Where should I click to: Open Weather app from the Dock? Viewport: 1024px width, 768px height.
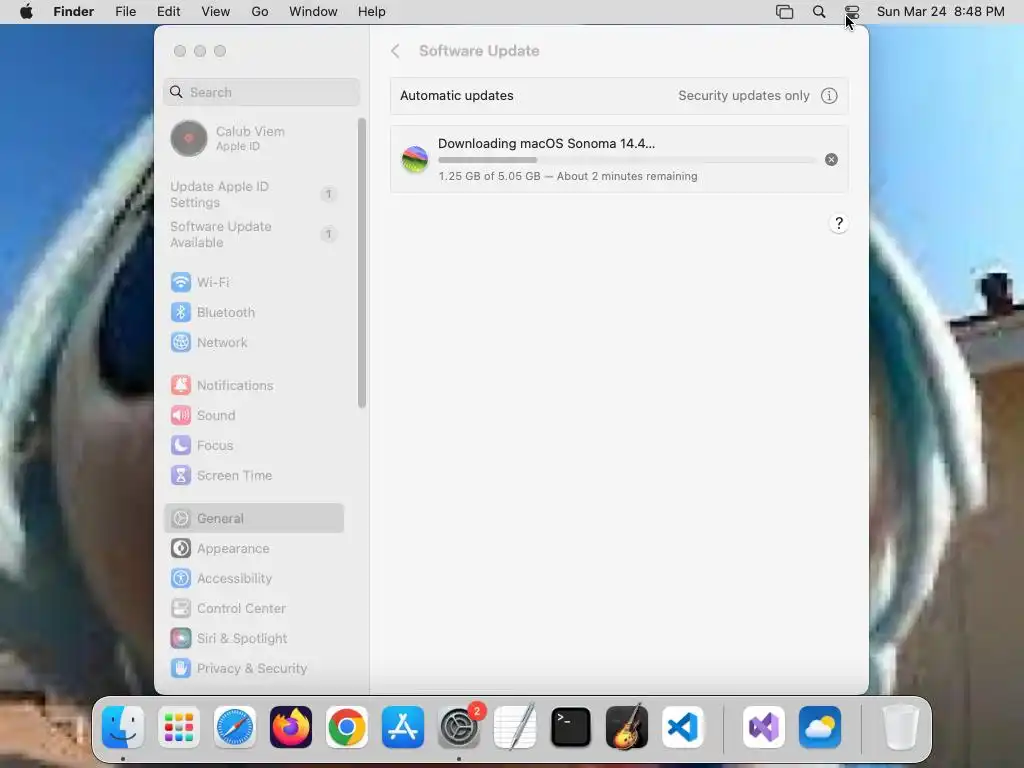click(820, 727)
